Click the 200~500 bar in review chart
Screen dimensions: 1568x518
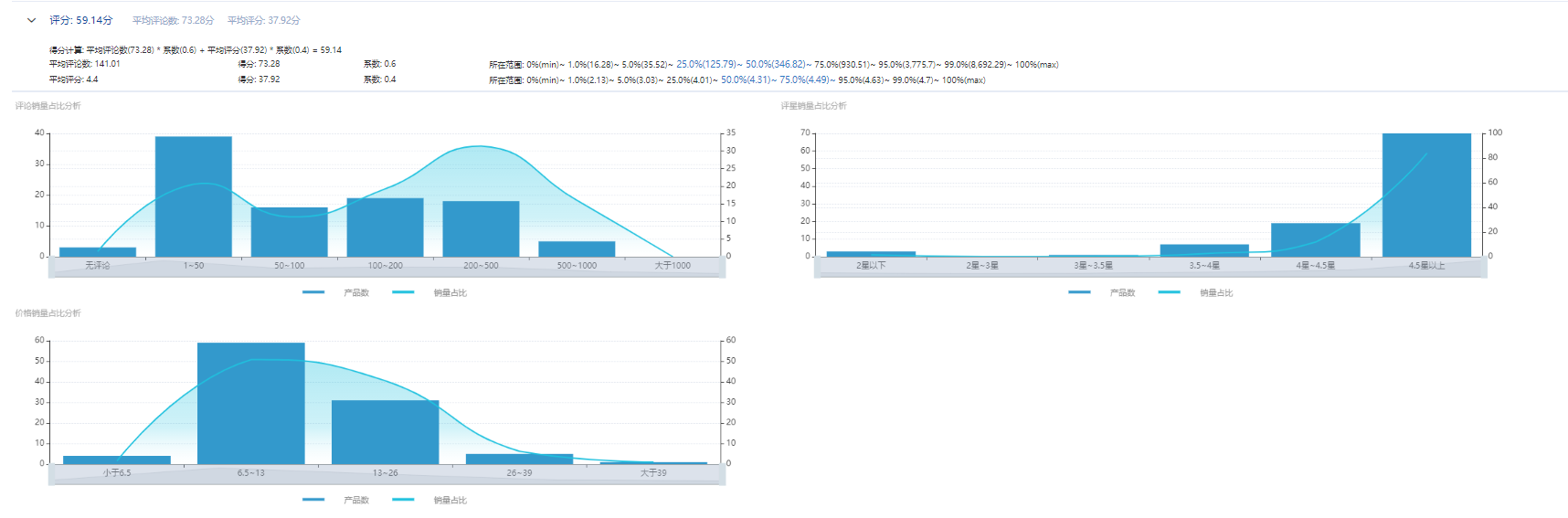[481, 228]
